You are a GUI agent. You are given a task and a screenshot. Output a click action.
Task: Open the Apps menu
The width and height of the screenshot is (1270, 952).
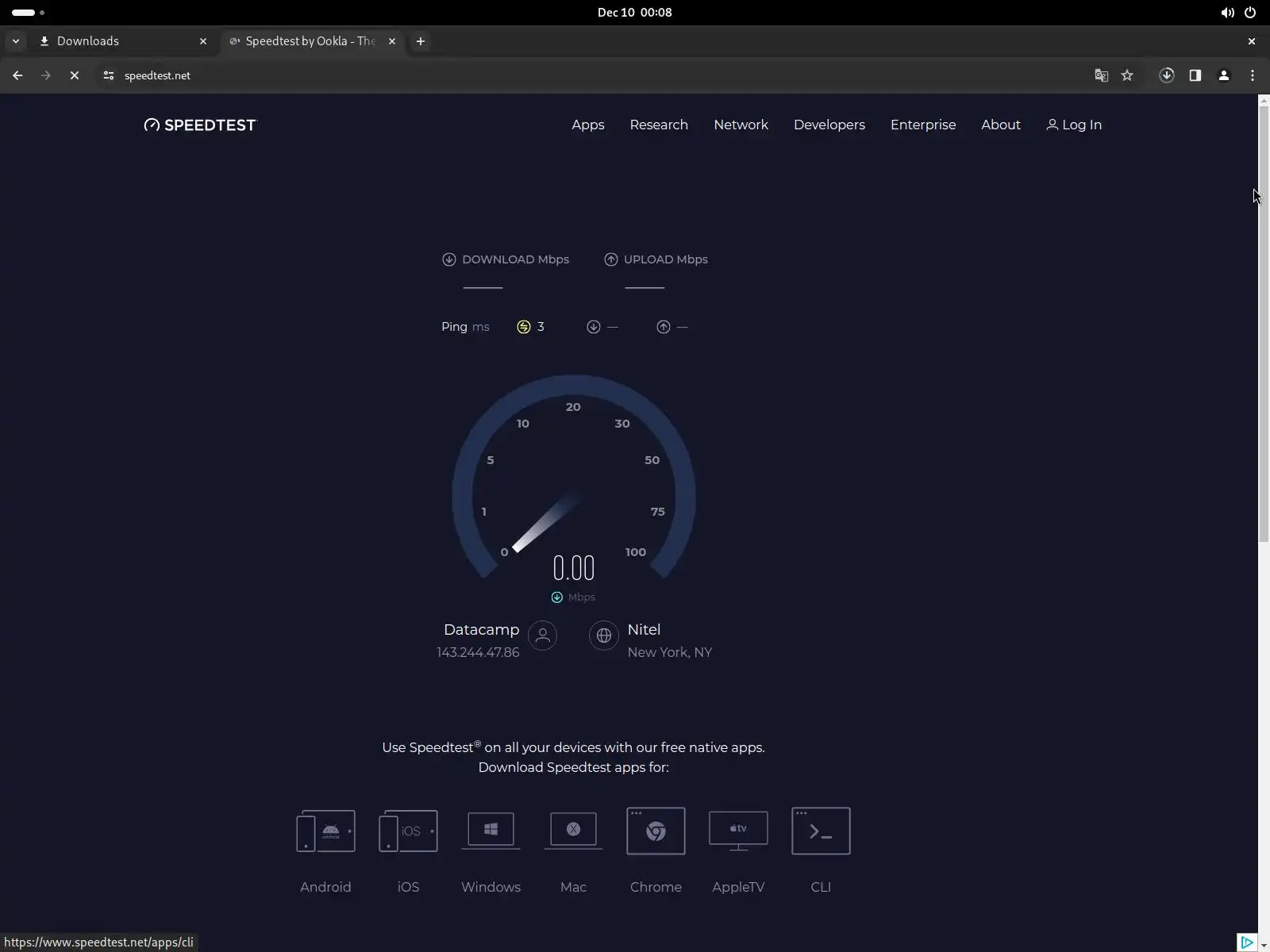[588, 125]
